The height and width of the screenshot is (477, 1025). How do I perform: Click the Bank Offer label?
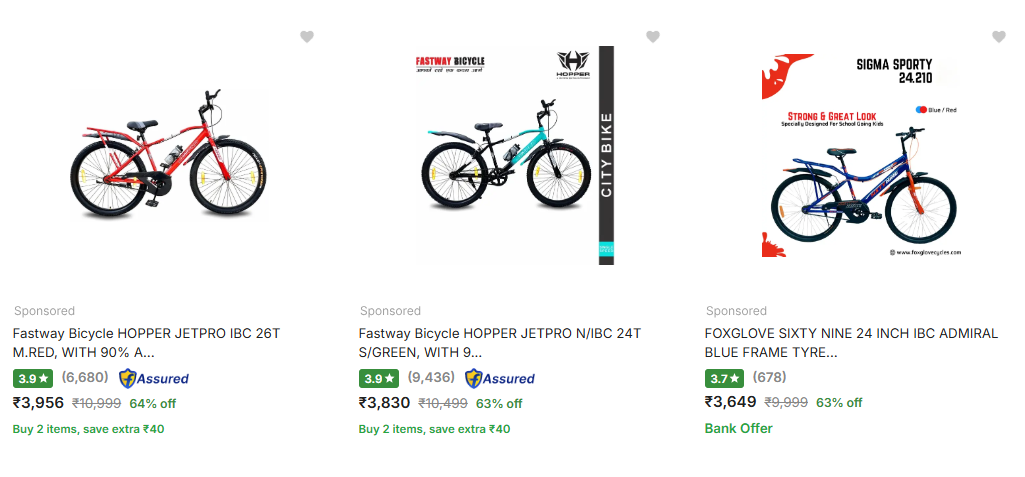point(738,428)
